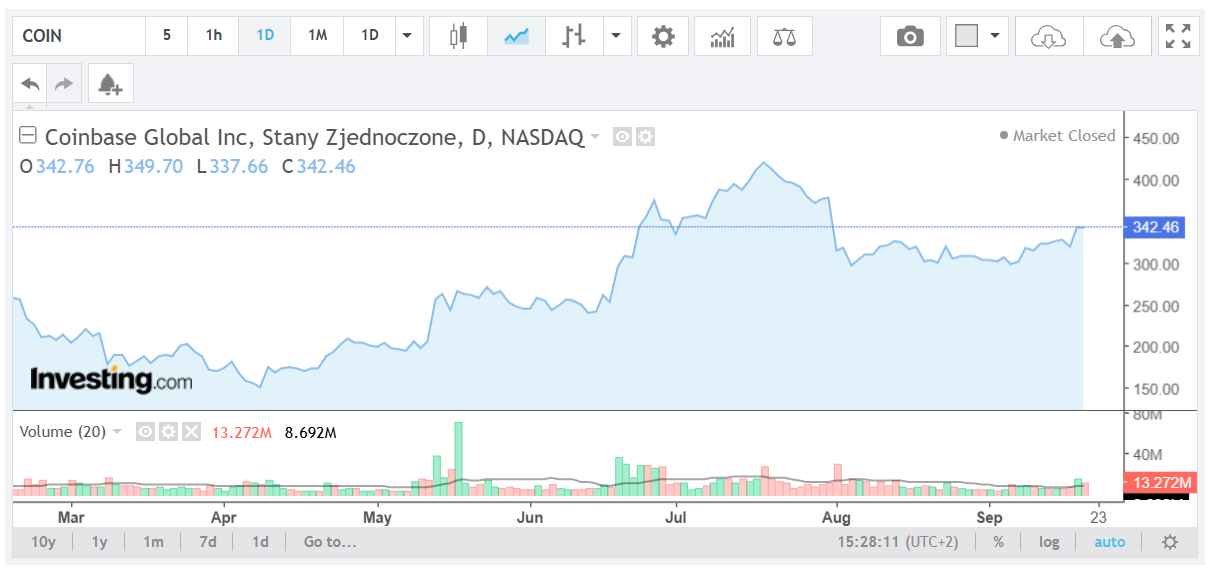Select candlestick chart type icon
Screen dimensions: 1210x571
(x=459, y=36)
